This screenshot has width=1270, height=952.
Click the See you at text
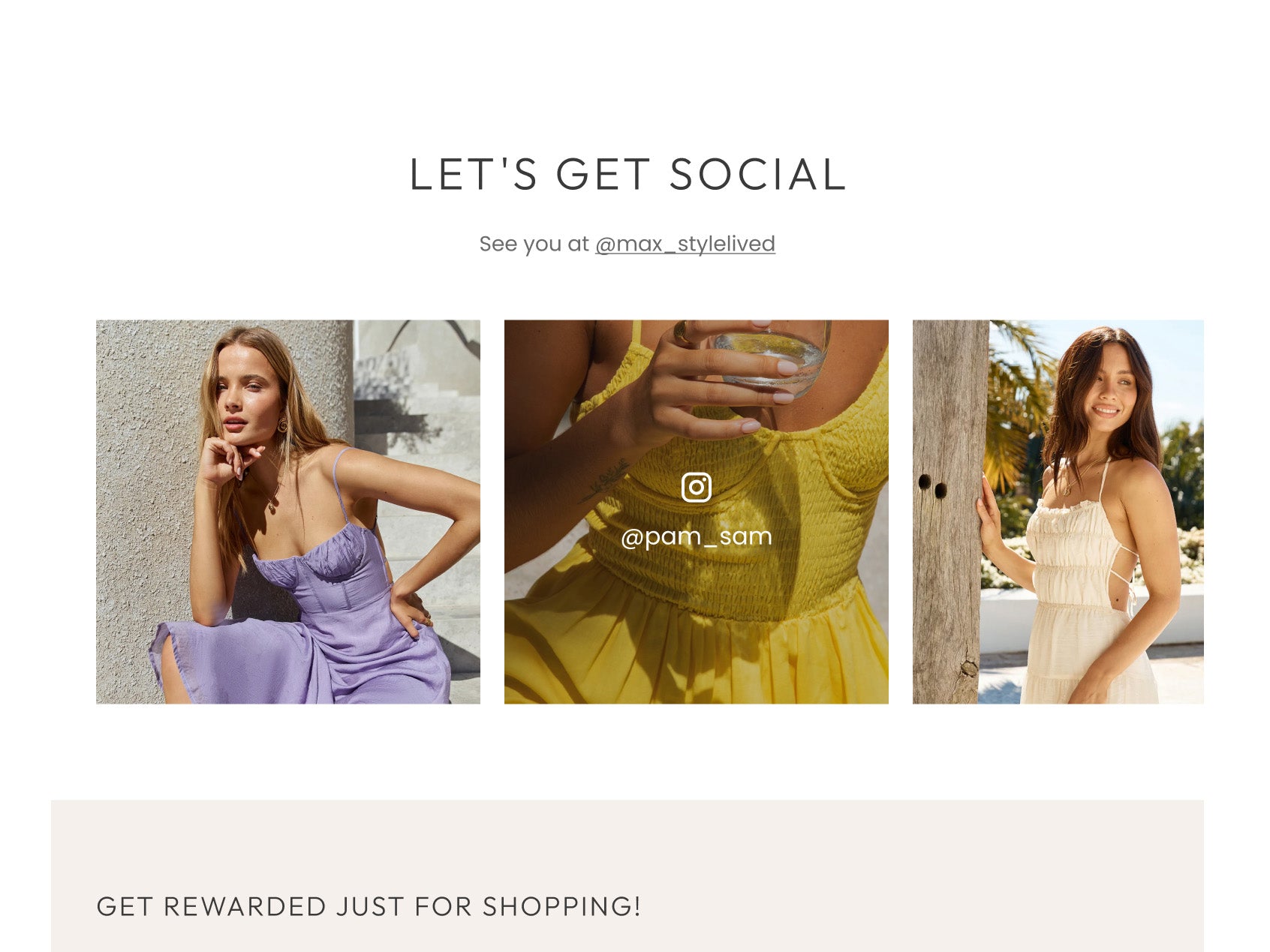click(534, 244)
